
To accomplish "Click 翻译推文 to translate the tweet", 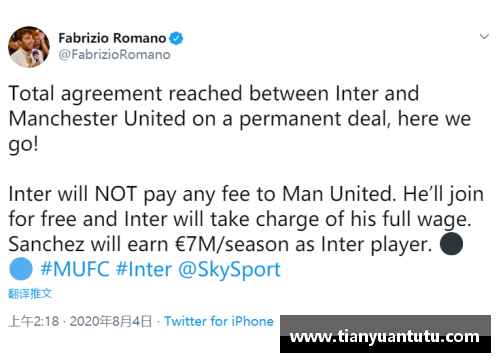I will click(30, 293).
